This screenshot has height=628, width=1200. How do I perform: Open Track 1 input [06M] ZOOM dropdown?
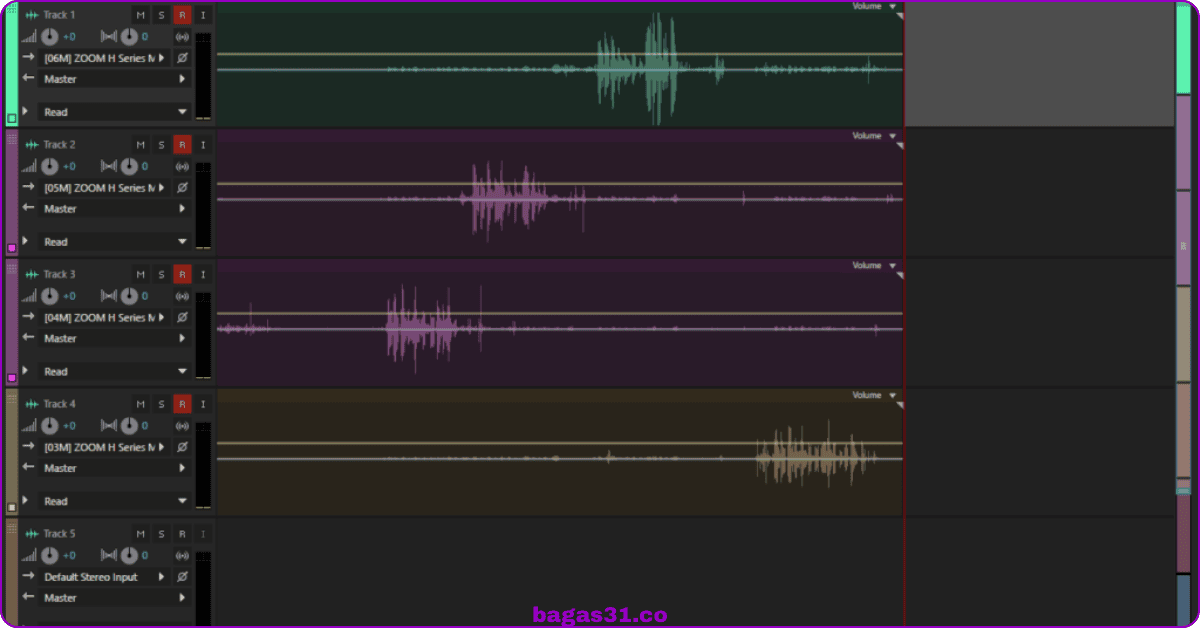[104, 58]
